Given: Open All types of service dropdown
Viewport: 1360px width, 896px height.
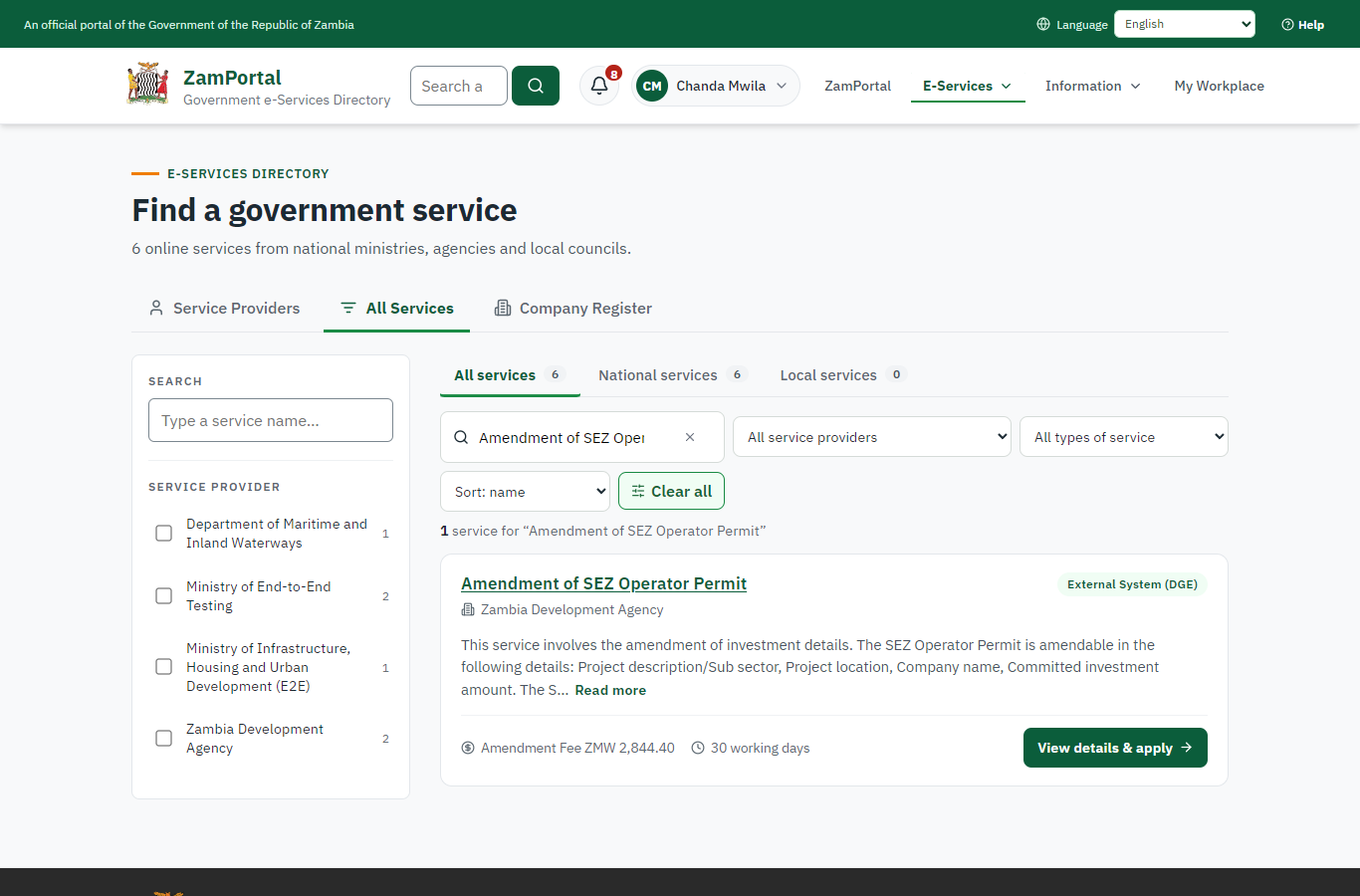Looking at the screenshot, I should click(1124, 437).
